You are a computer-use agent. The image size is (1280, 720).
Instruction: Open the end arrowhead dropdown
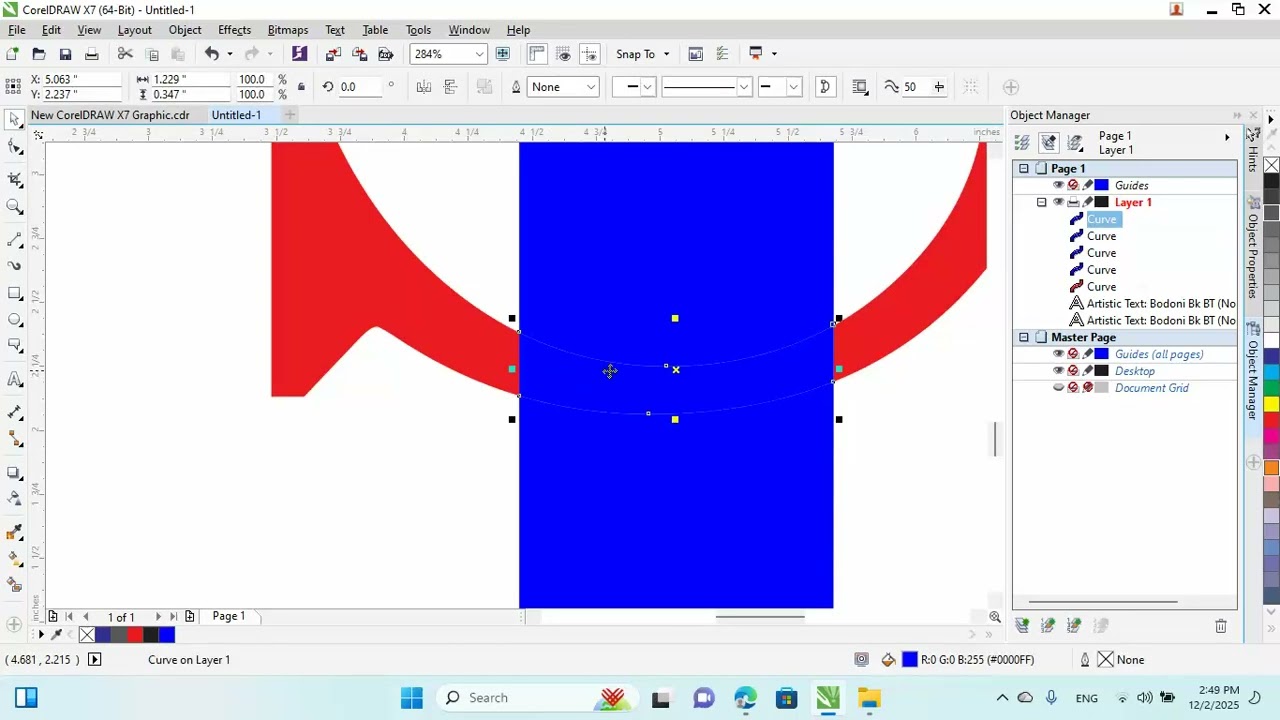794,87
